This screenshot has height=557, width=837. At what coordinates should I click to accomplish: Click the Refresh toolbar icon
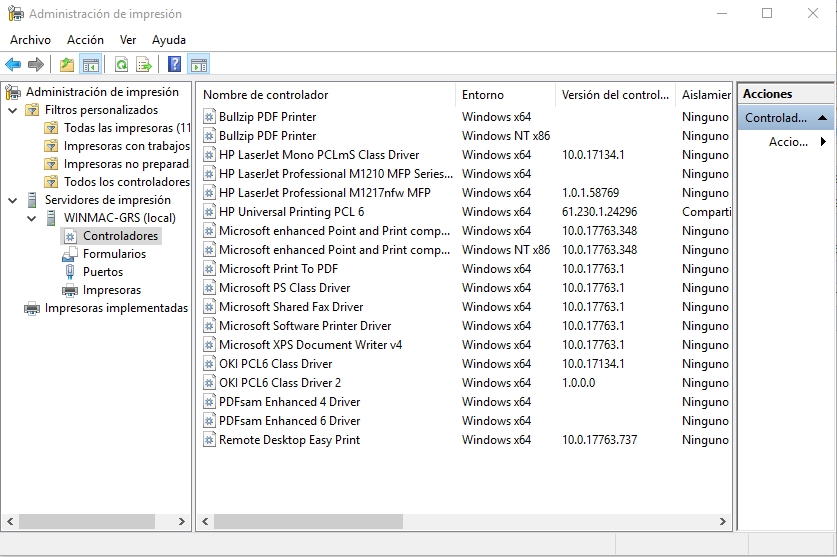pos(121,65)
